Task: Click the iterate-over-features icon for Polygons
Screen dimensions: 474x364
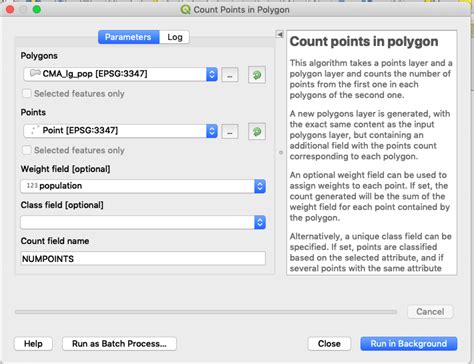Action: click(257, 75)
